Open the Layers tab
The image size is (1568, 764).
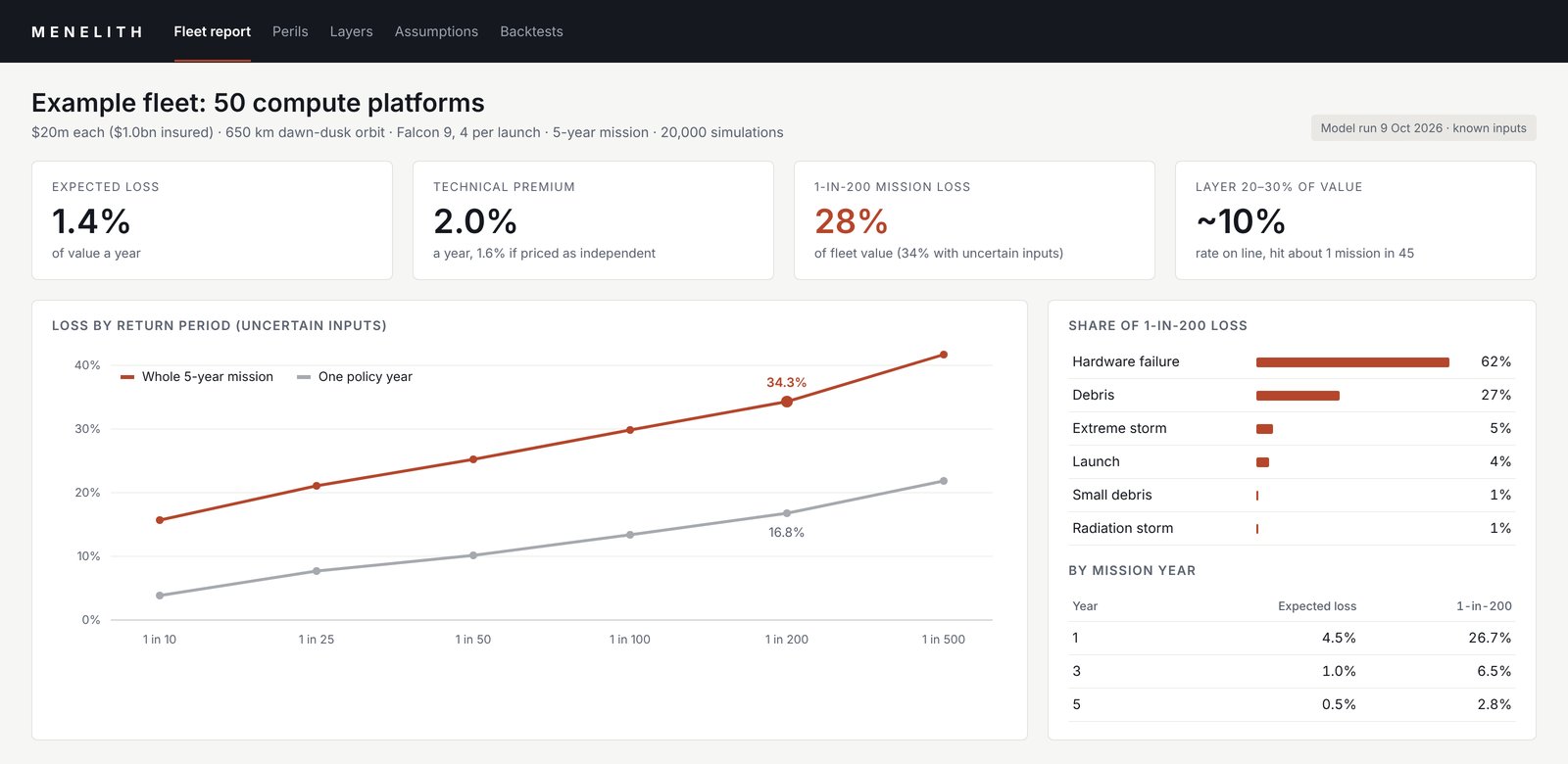tap(351, 31)
